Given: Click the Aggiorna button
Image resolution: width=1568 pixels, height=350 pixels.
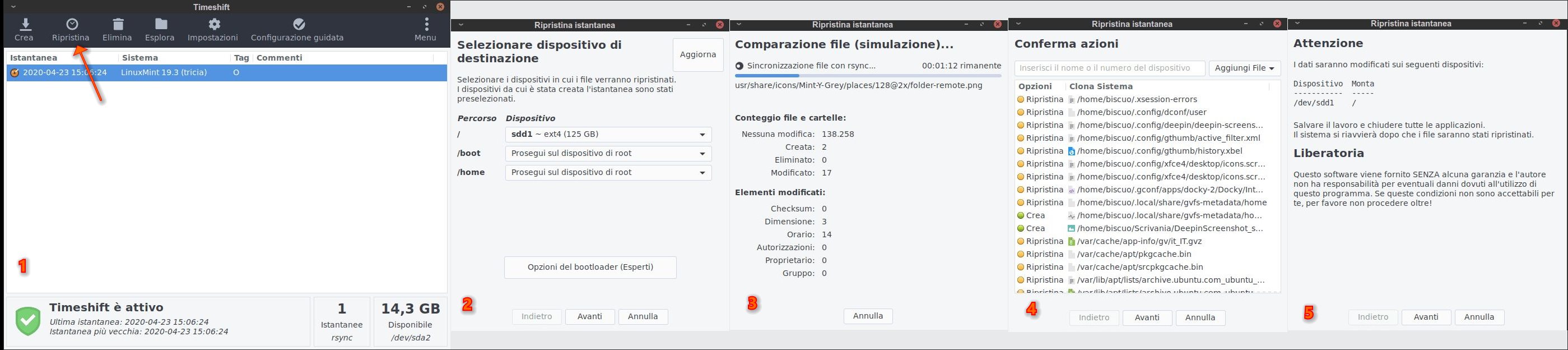Looking at the screenshot, I should tap(697, 55).
